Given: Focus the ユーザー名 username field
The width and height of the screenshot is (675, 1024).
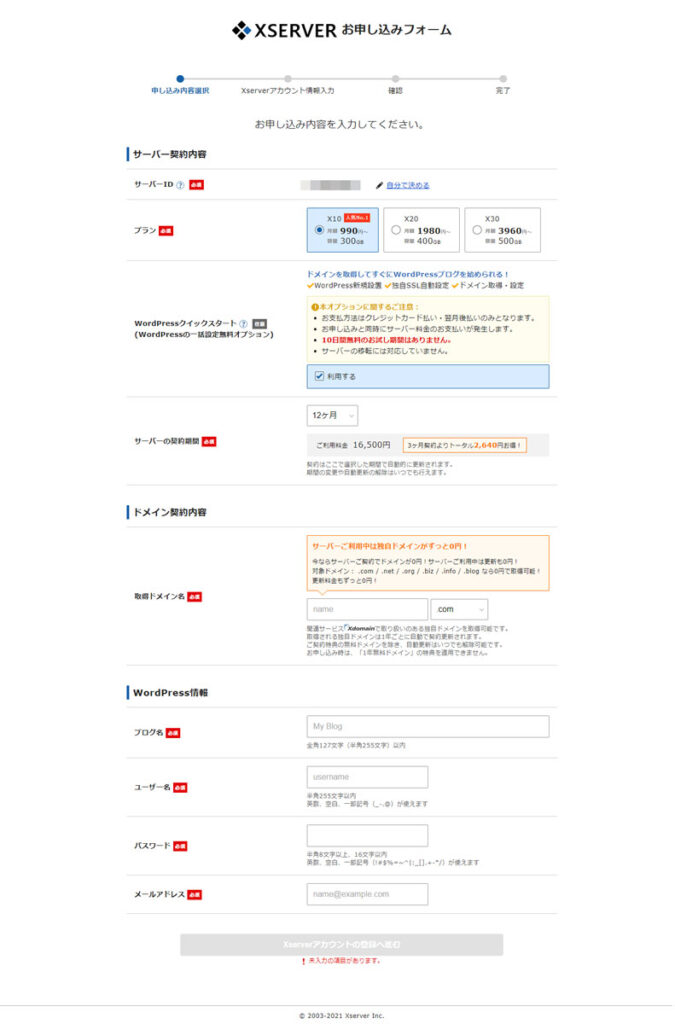Looking at the screenshot, I should 368,778.
